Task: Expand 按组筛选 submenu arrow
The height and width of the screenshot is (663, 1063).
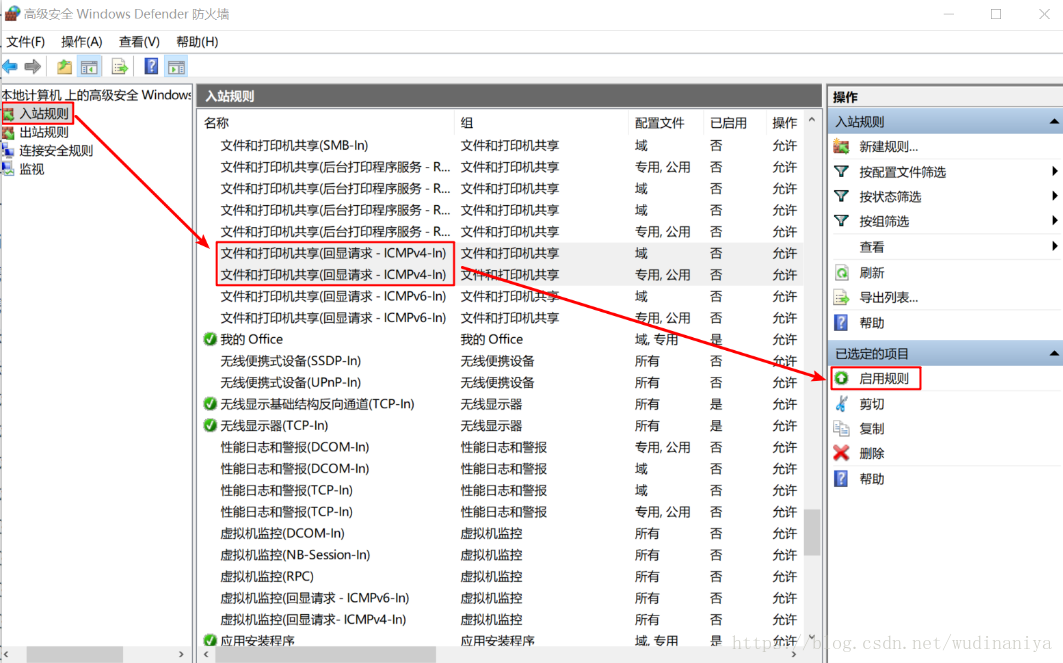Action: point(1054,220)
